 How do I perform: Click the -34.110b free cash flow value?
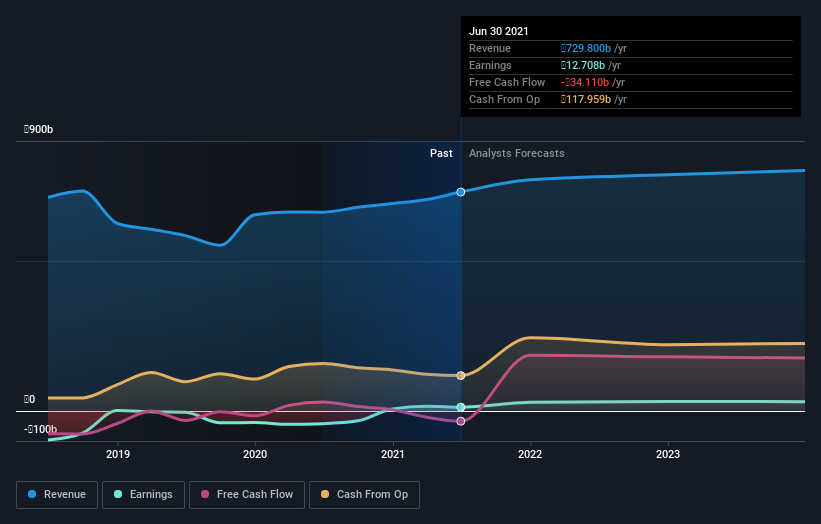point(585,82)
